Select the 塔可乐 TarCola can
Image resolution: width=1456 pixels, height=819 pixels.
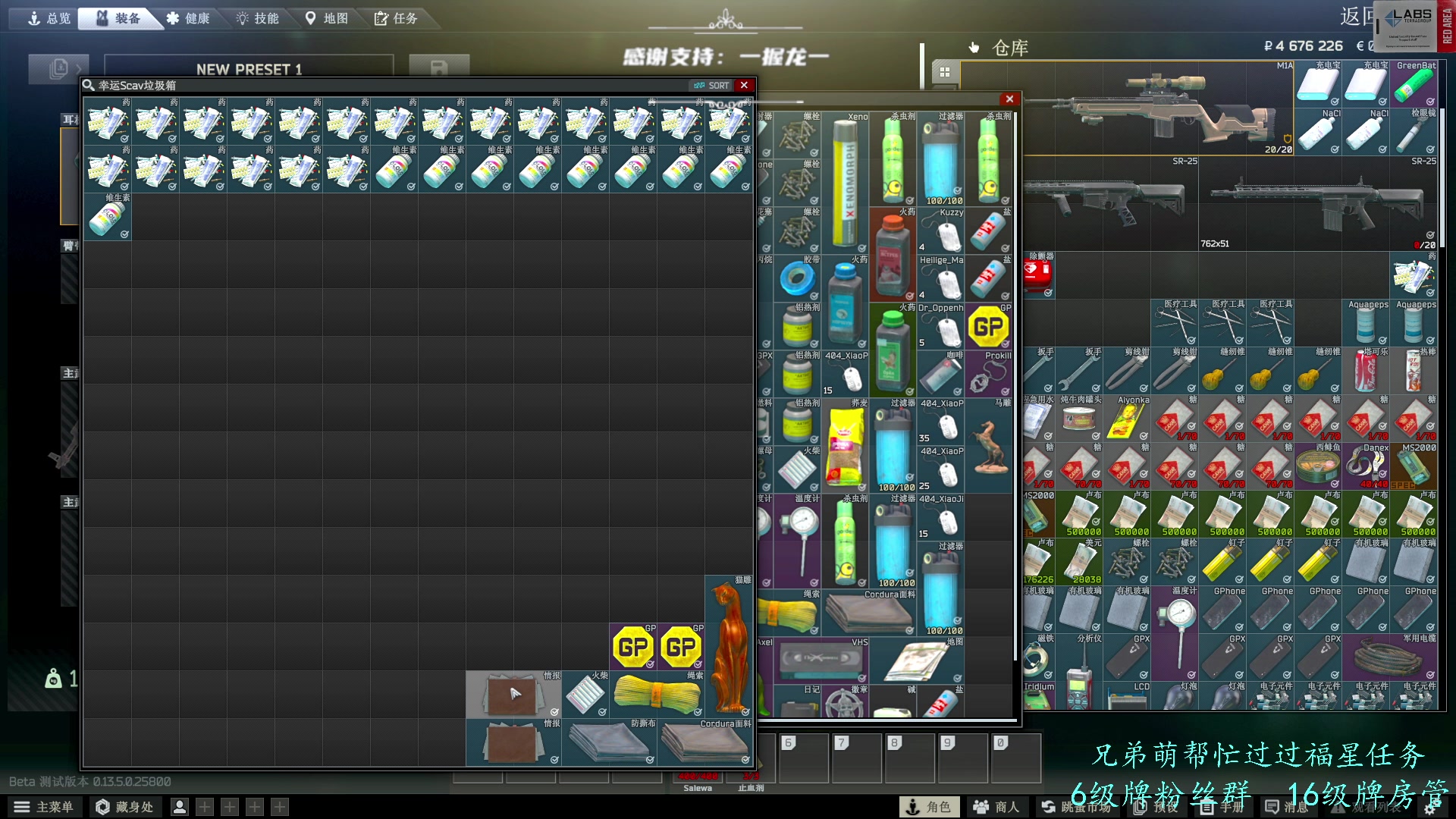(x=1366, y=371)
